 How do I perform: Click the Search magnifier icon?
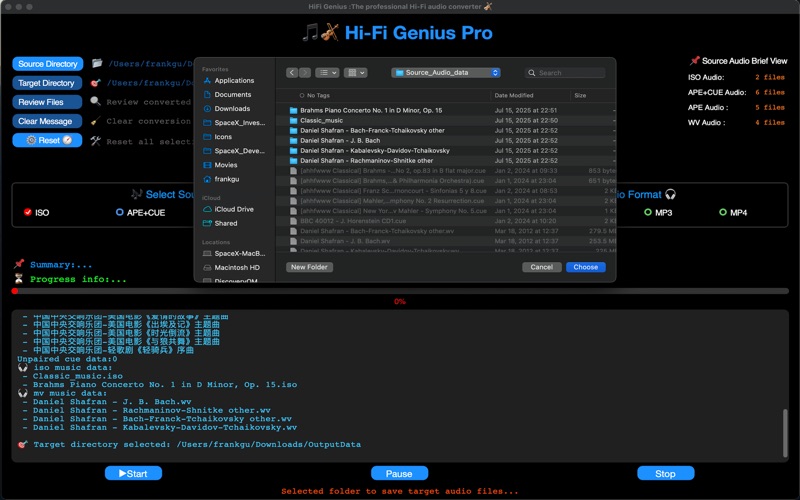pyautogui.click(x=532, y=73)
